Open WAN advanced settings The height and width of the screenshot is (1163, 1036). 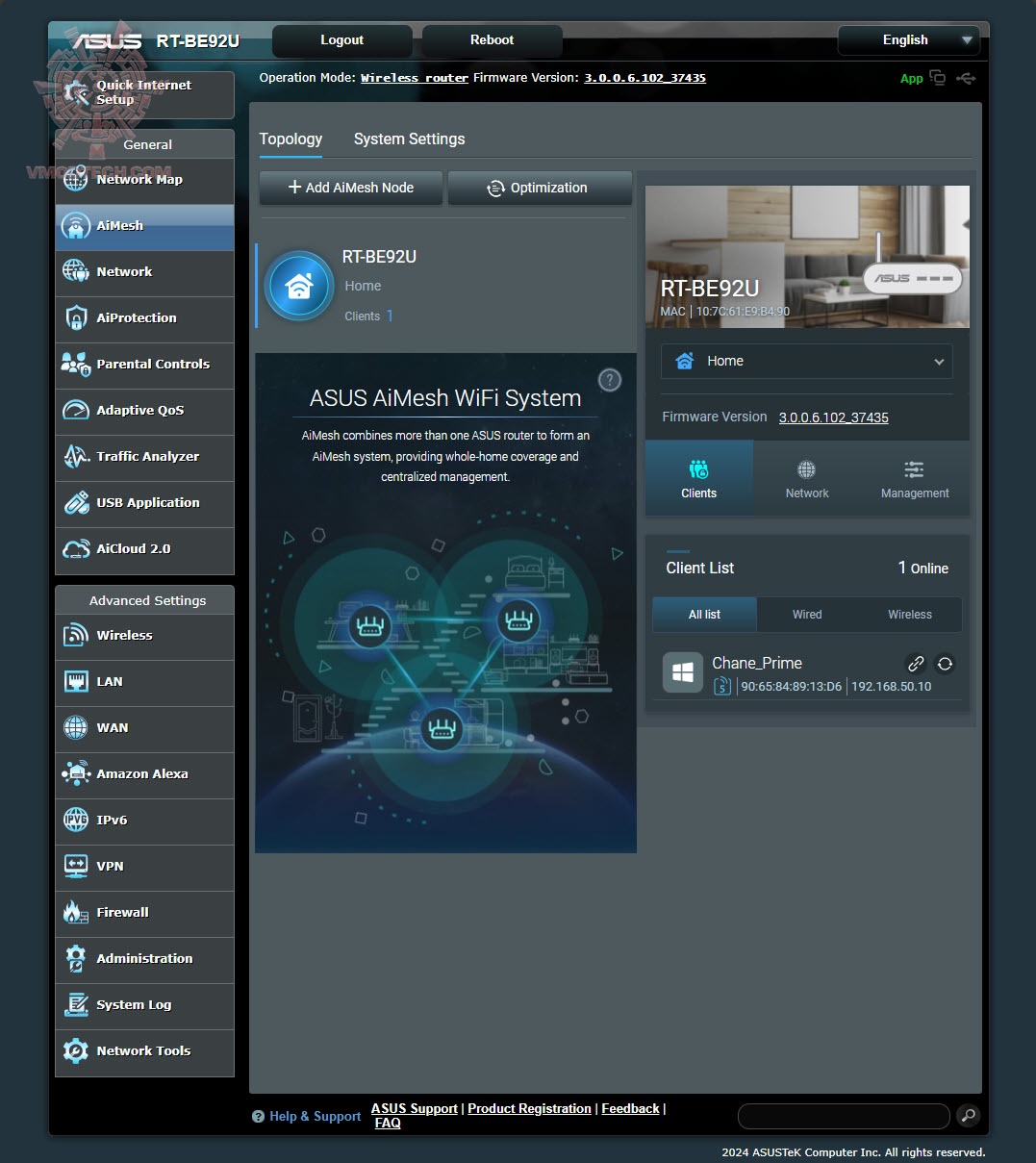(x=144, y=728)
